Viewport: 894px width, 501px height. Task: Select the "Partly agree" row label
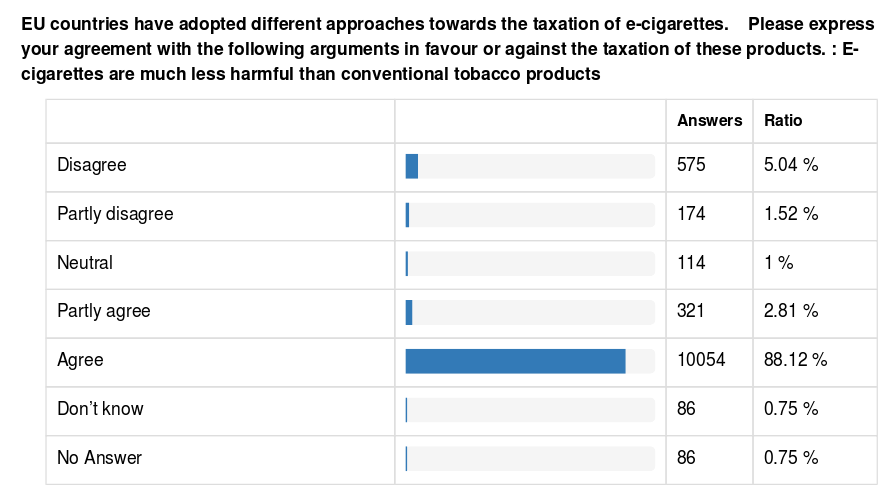point(104,311)
